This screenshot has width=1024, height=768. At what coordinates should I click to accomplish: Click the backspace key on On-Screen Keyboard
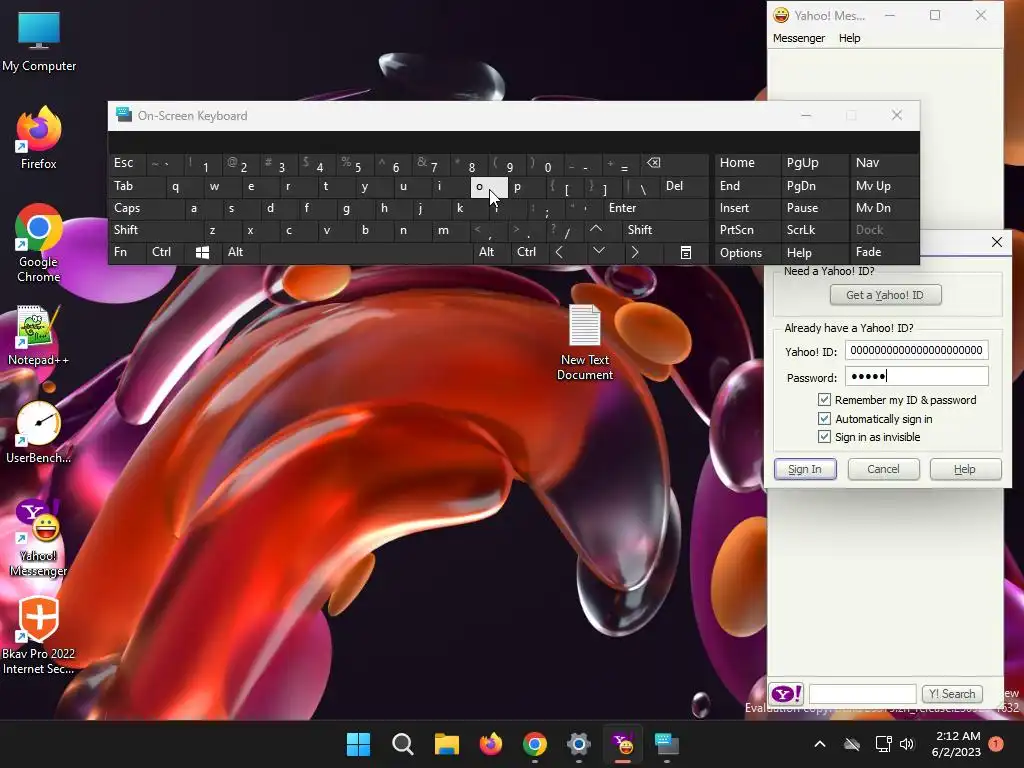[653, 163]
